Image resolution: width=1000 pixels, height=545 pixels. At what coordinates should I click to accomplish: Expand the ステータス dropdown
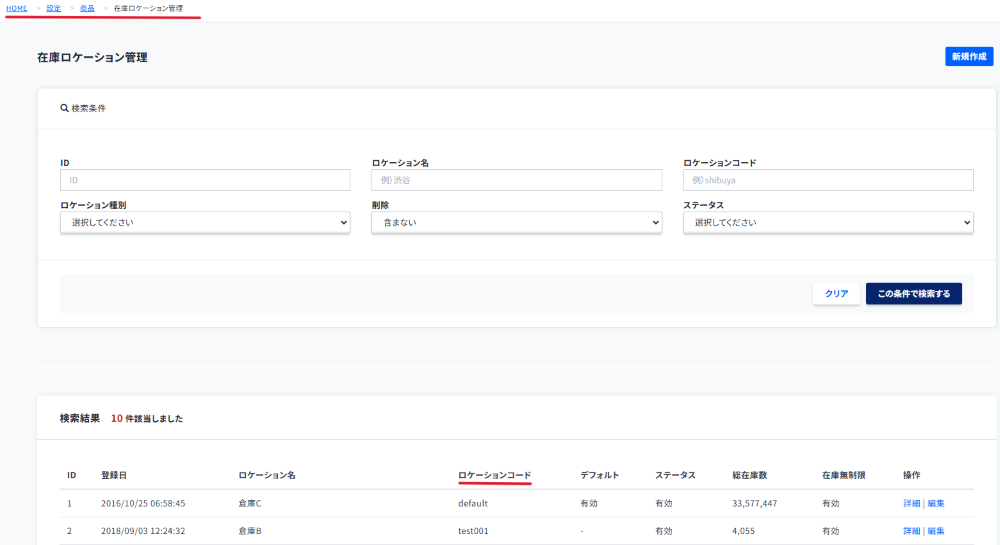[828, 222]
